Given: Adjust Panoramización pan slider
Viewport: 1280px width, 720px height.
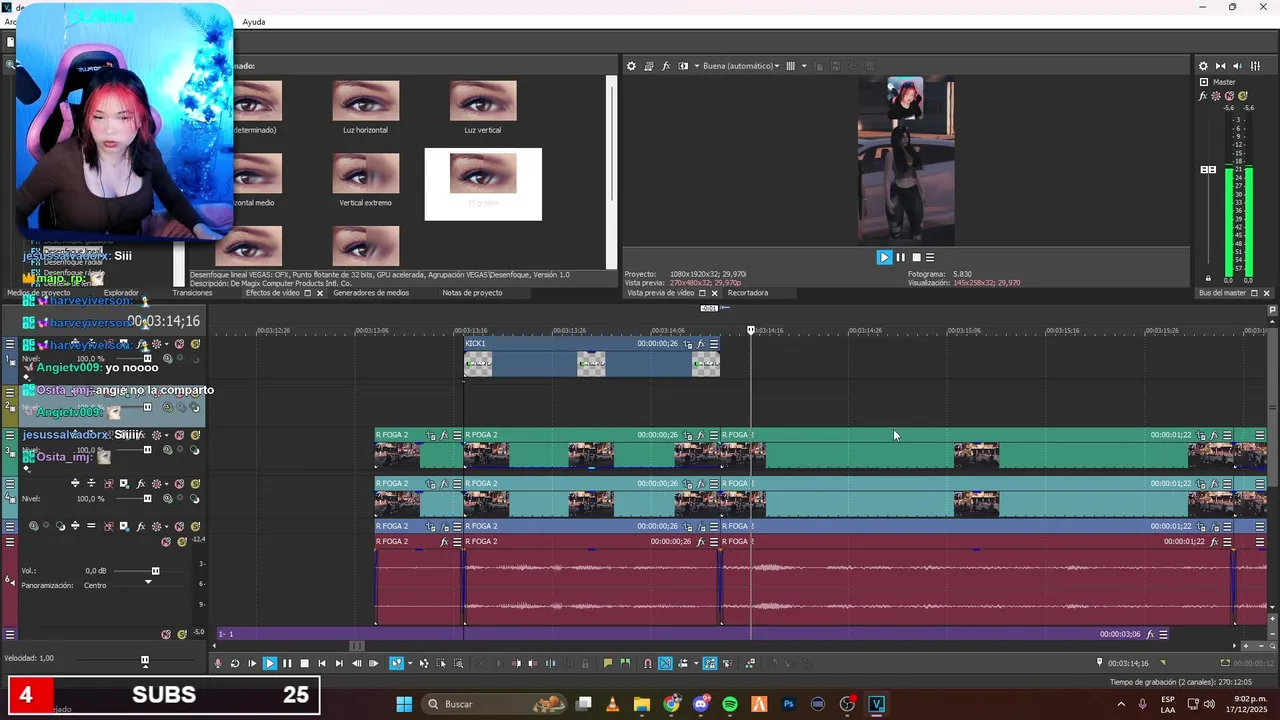Looking at the screenshot, I should pos(148,584).
